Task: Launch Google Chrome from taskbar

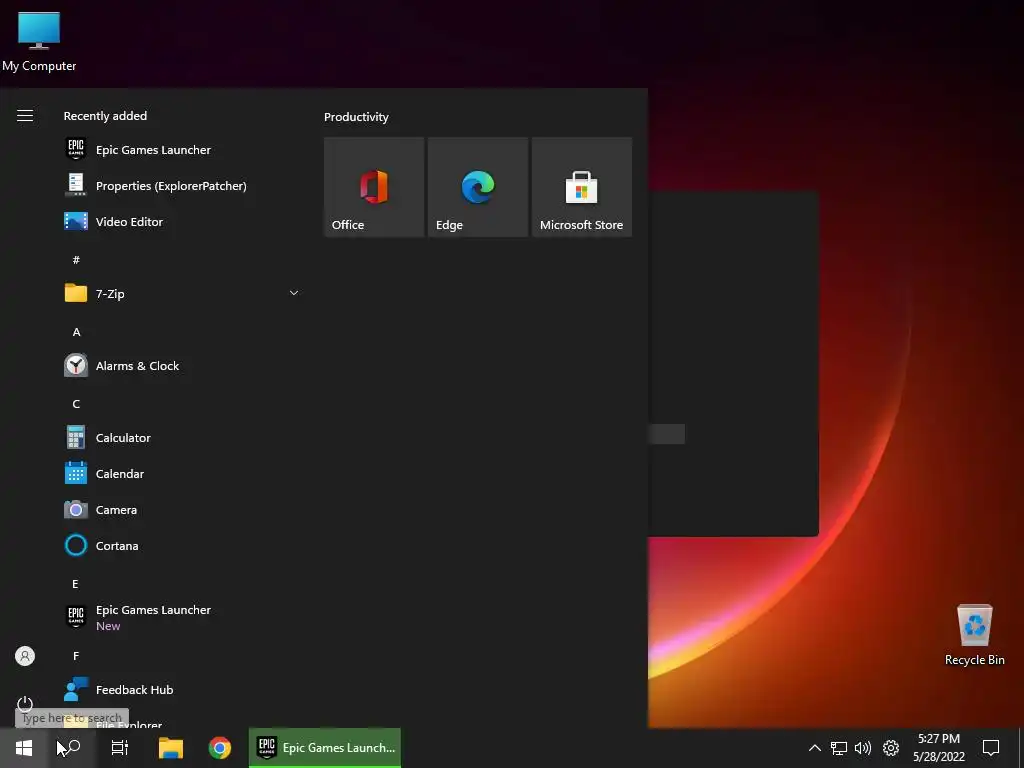Action: [220, 748]
